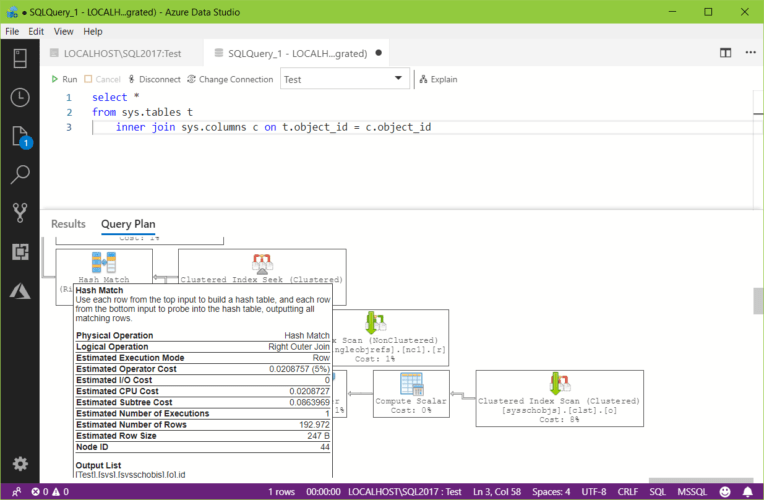The height and width of the screenshot is (500, 764).
Task: Run the query
Action: pos(63,79)
